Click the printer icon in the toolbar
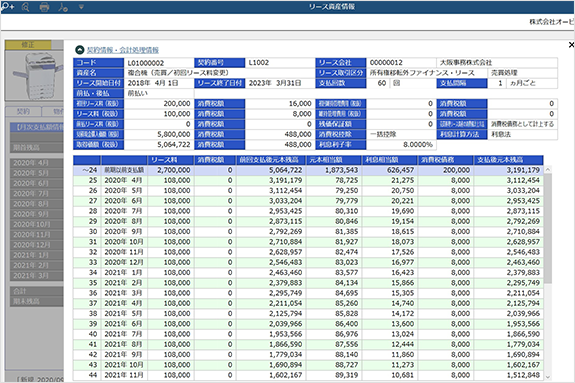The height and width of the screenshot is (383, 575). (x=44, y=7)
